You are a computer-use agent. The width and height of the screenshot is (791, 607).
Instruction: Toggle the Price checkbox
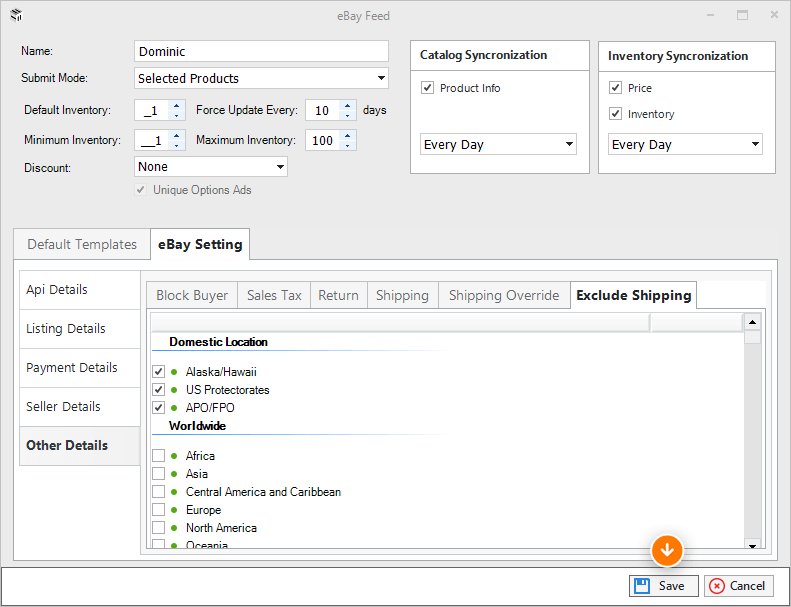pos(615,88)
